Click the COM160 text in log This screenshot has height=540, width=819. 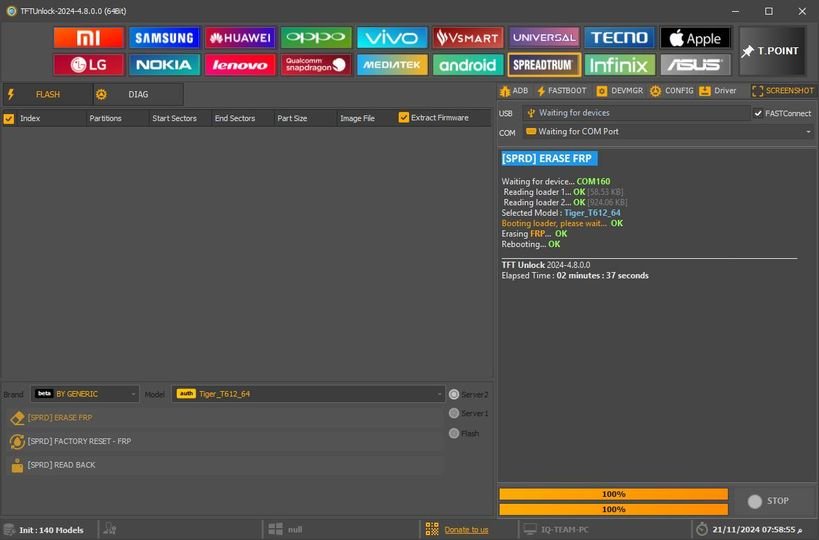(x=593, y=182)
